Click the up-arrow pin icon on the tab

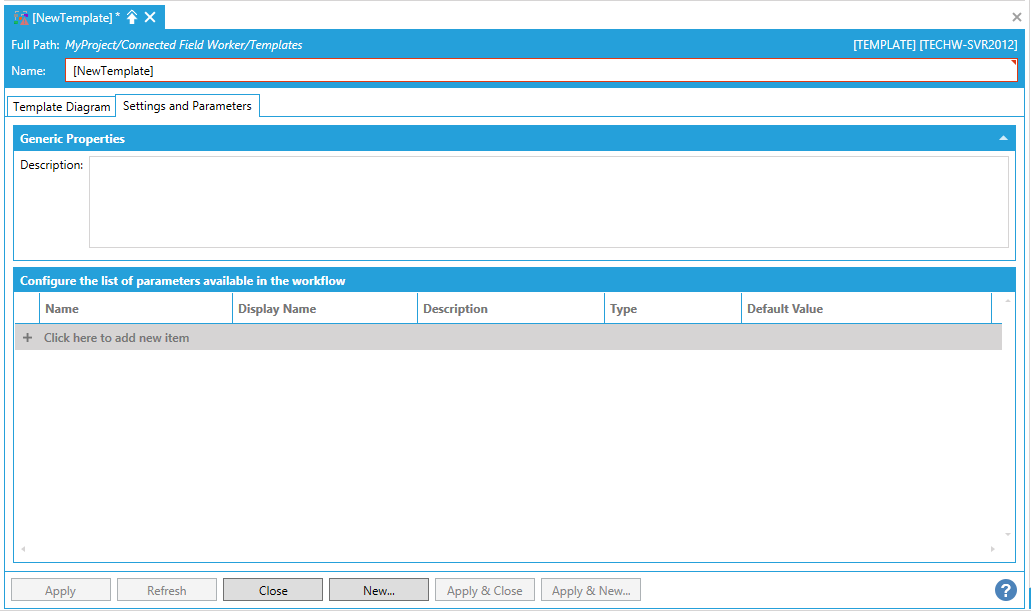(x=132, y=17)
